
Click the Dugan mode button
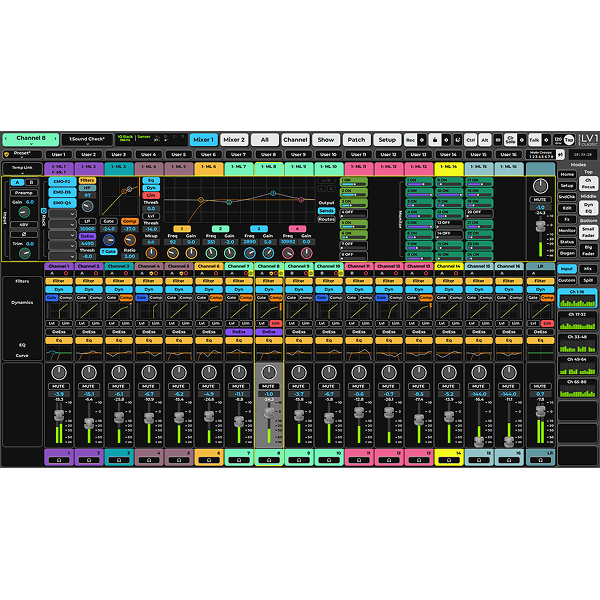(x=567, y=253)
